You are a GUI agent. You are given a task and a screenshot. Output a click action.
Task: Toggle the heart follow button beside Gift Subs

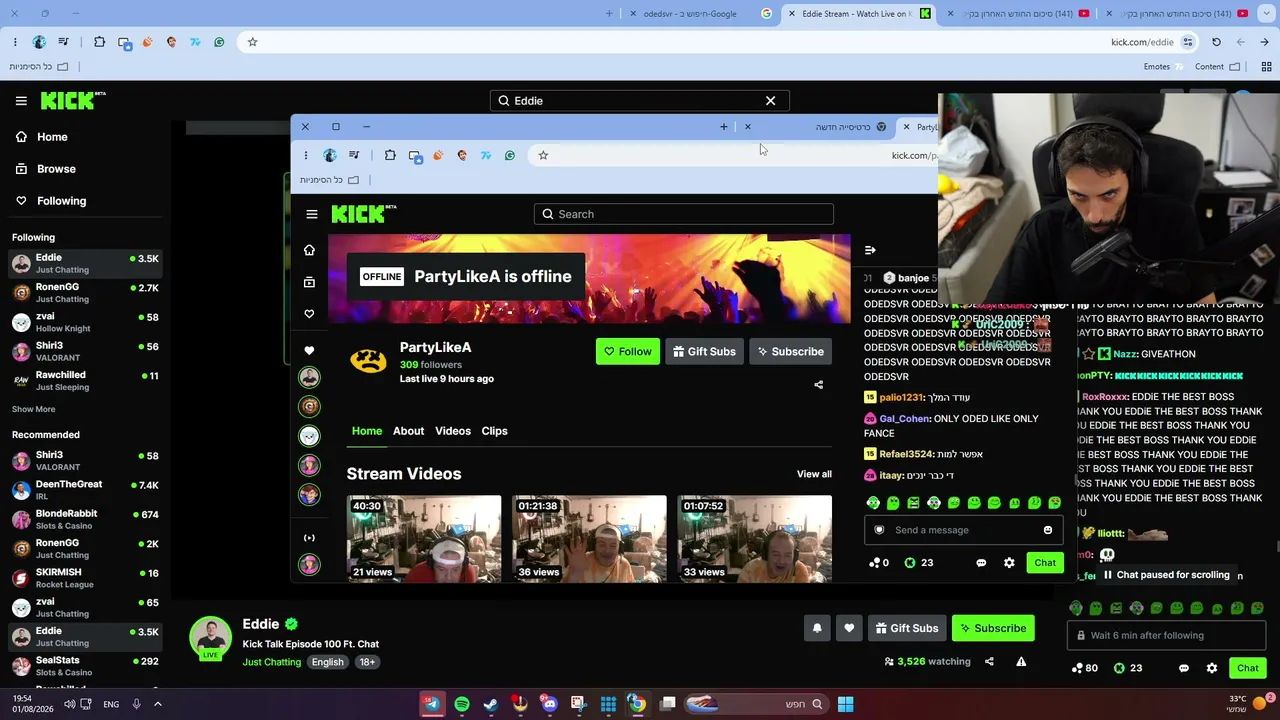[x=849, y=628]
